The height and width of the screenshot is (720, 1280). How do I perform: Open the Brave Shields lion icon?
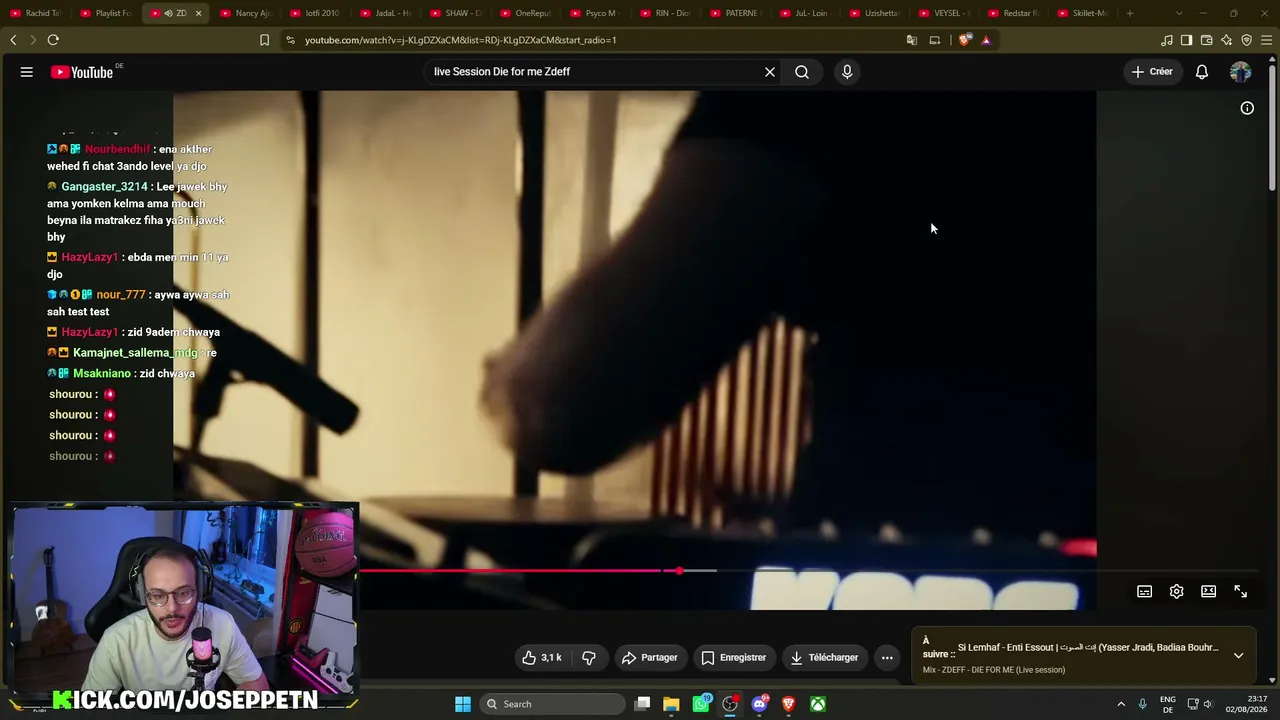(964, 40)
